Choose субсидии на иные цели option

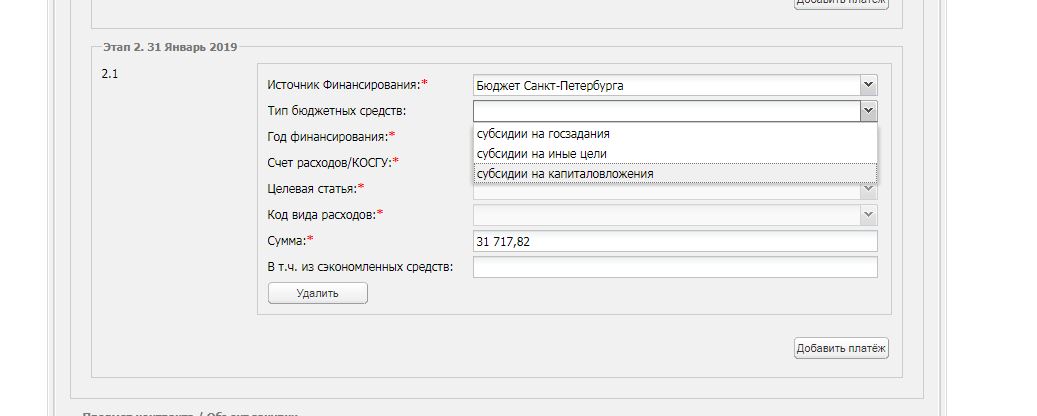coord(541,154)
